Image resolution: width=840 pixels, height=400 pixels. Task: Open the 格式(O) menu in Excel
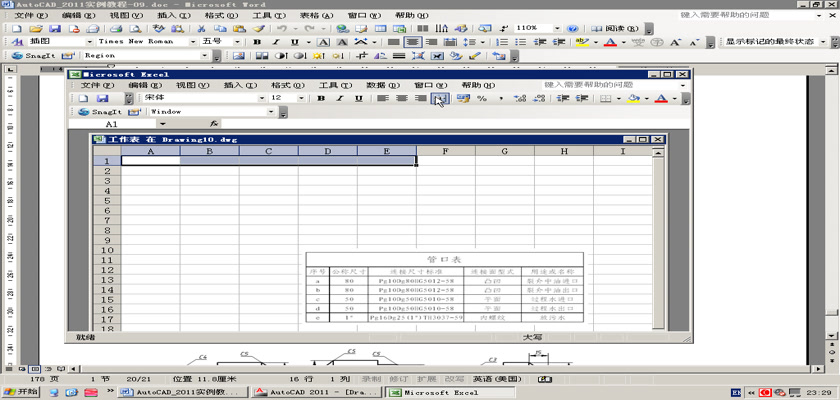point(288,85)
